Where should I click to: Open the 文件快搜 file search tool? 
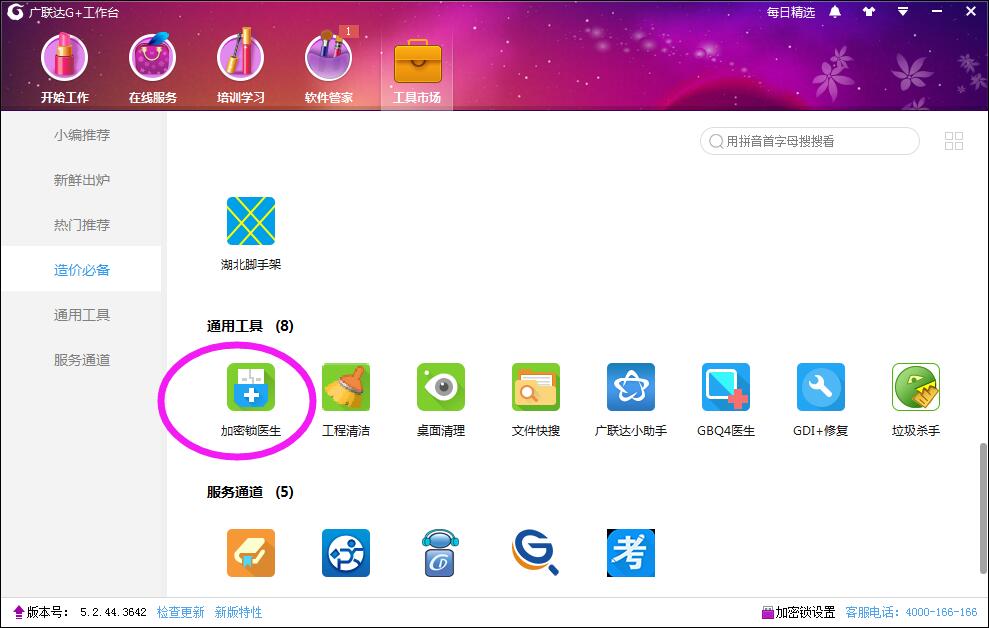point(535,387)
